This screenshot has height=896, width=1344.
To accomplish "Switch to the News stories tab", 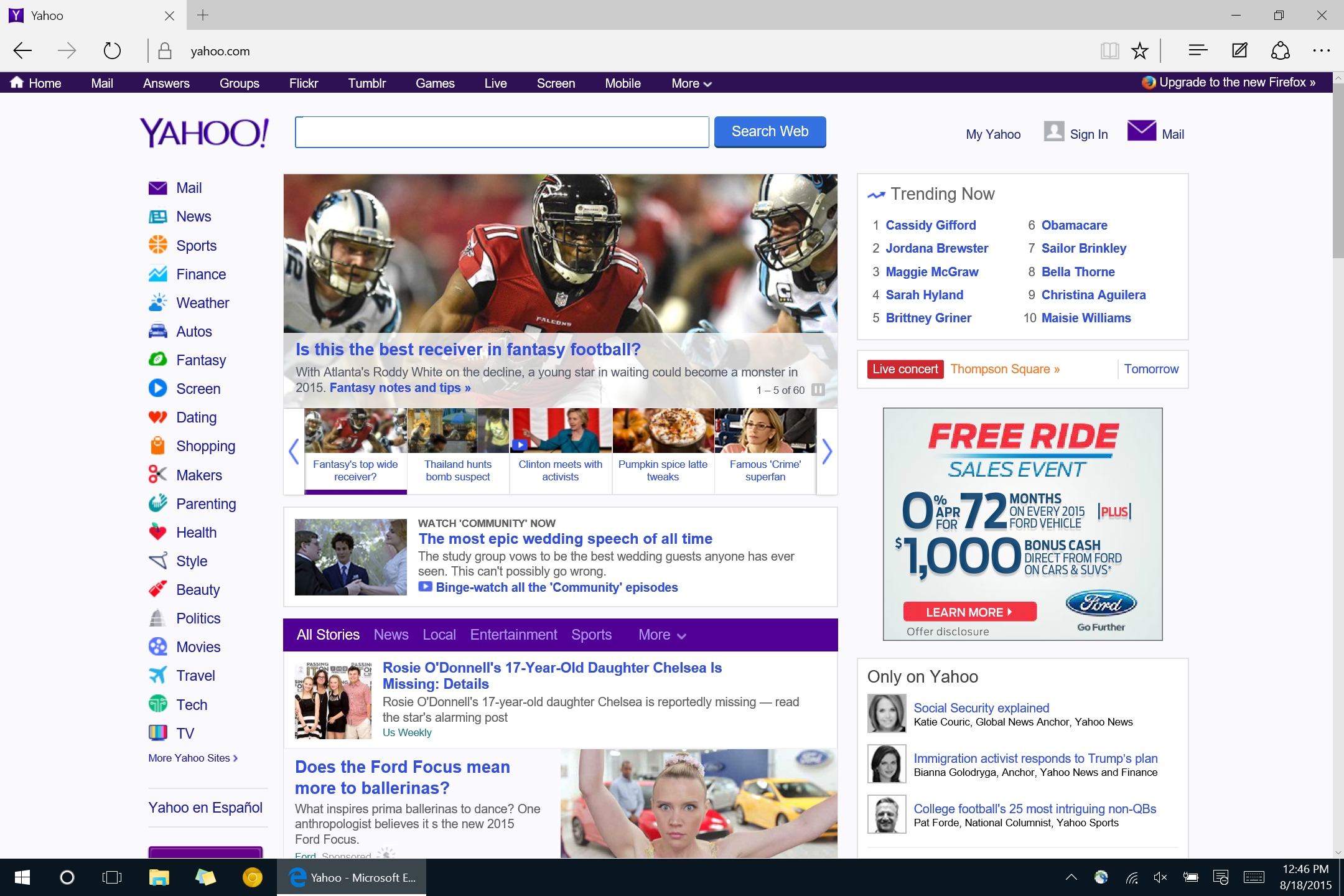I will 391,635.
